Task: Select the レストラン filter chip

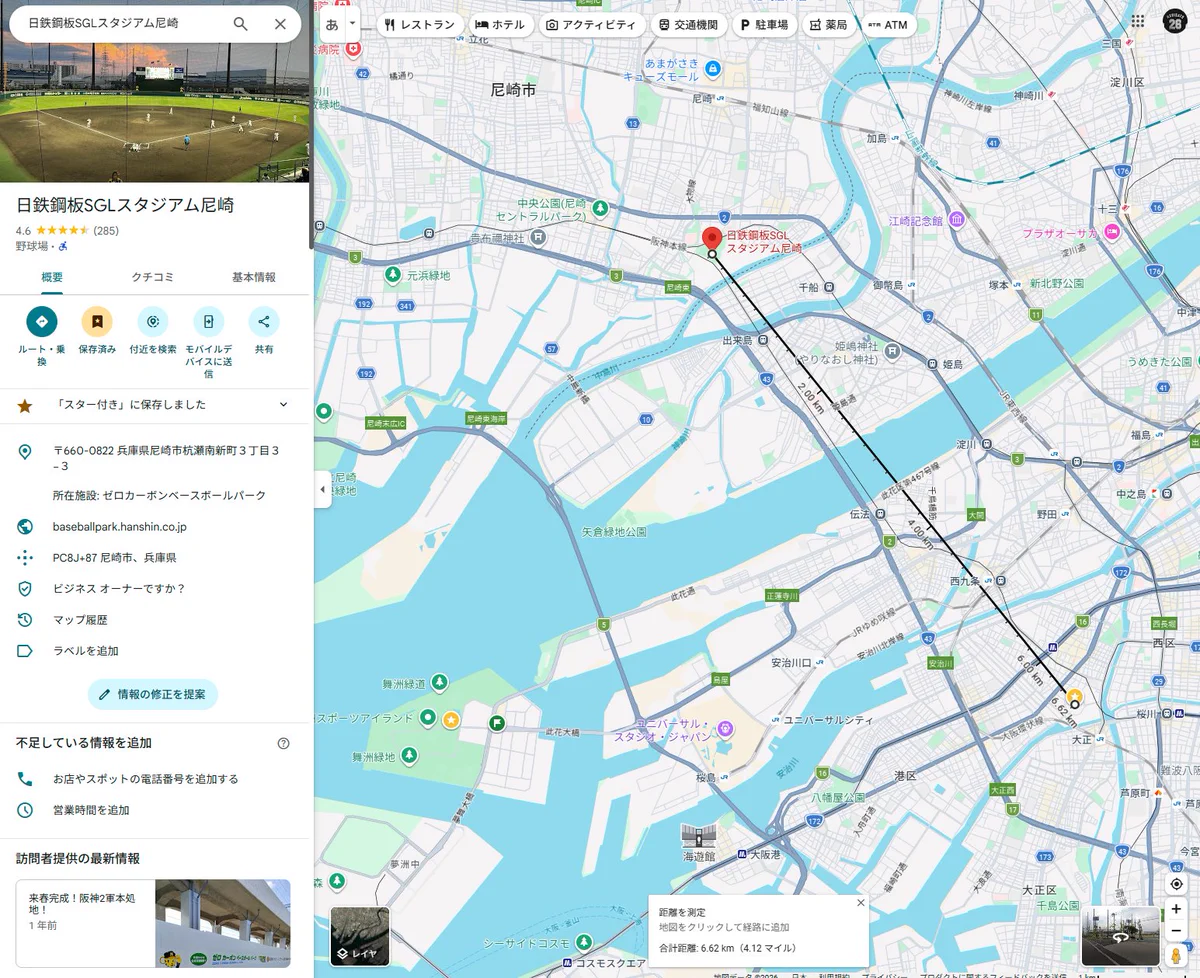Action: click(420, 25)
